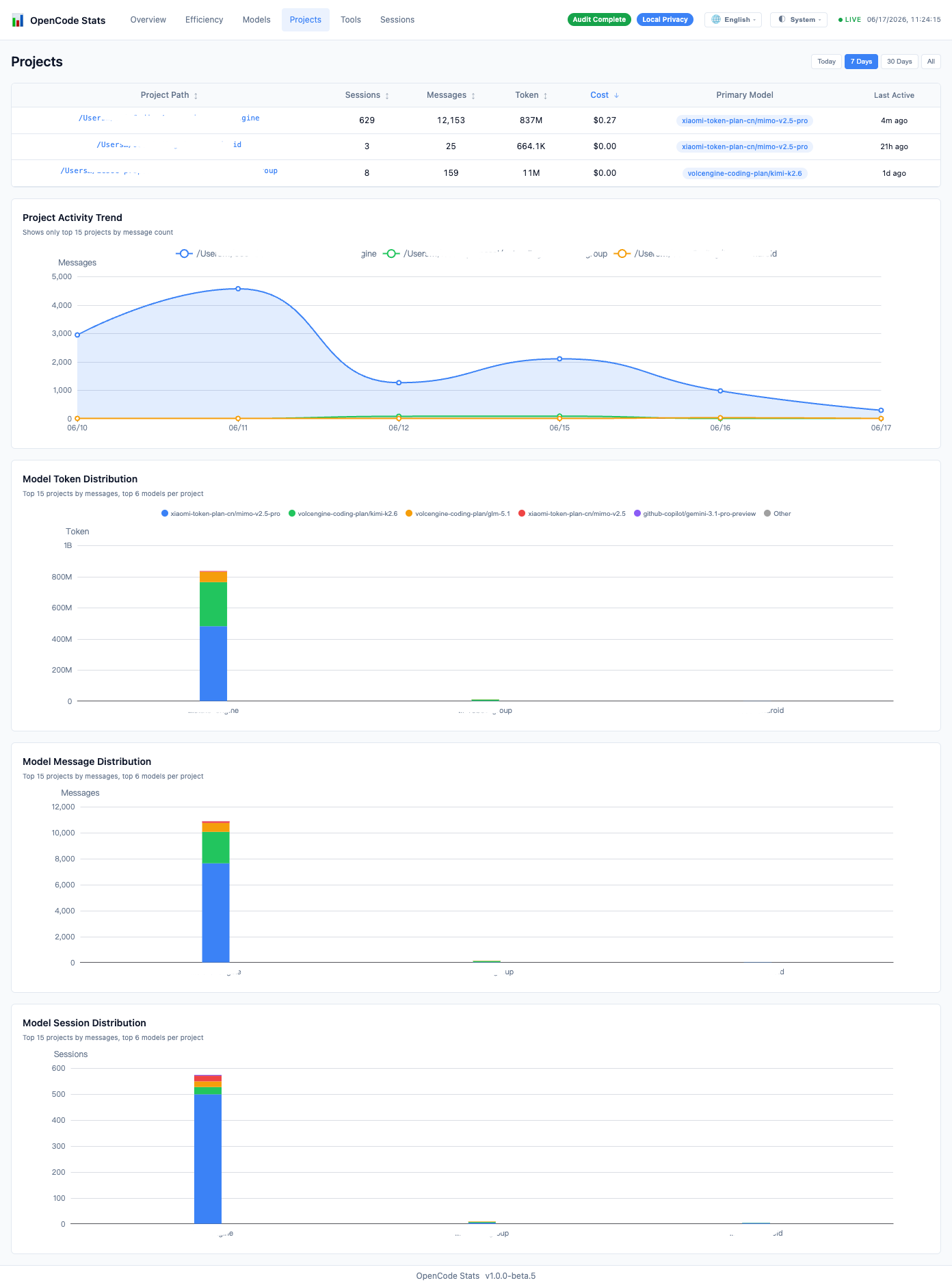Click the 629 sessions cell

click(x=367, y=120)
